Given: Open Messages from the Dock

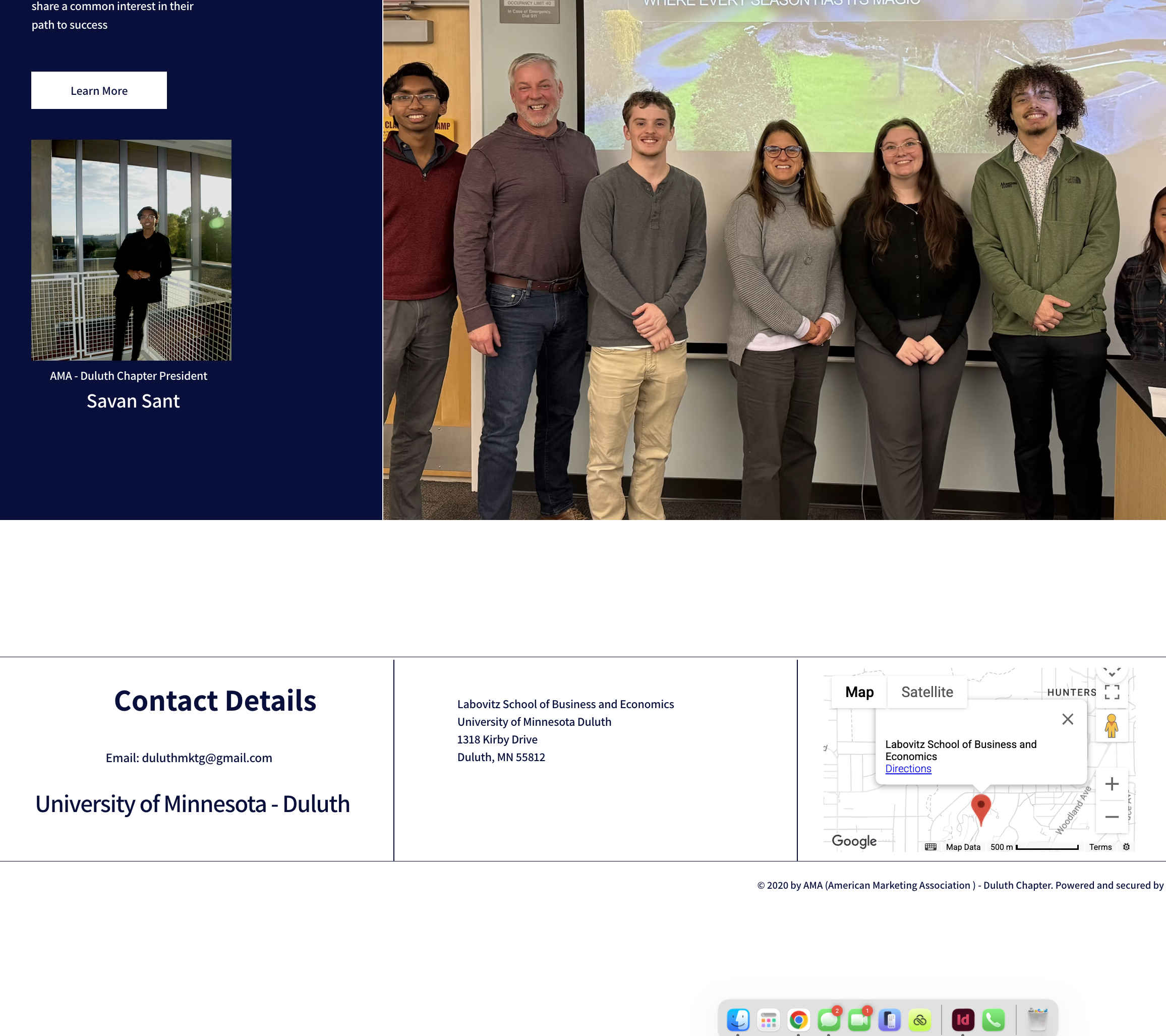Looking at the screenshot, I should pyautogui.click(x=829, y=1019).
